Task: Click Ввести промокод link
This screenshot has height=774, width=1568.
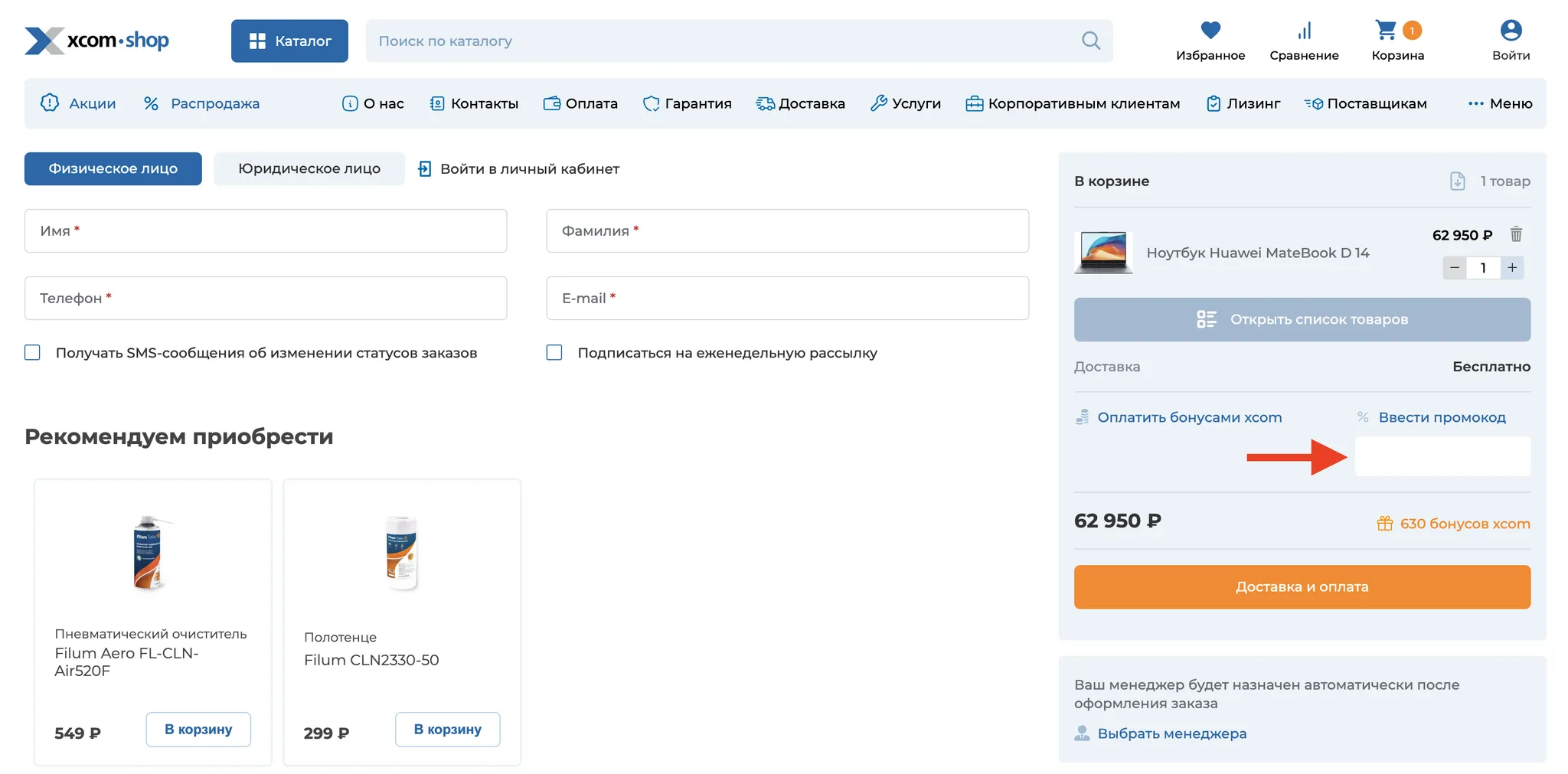Action: click(1432, 417)
